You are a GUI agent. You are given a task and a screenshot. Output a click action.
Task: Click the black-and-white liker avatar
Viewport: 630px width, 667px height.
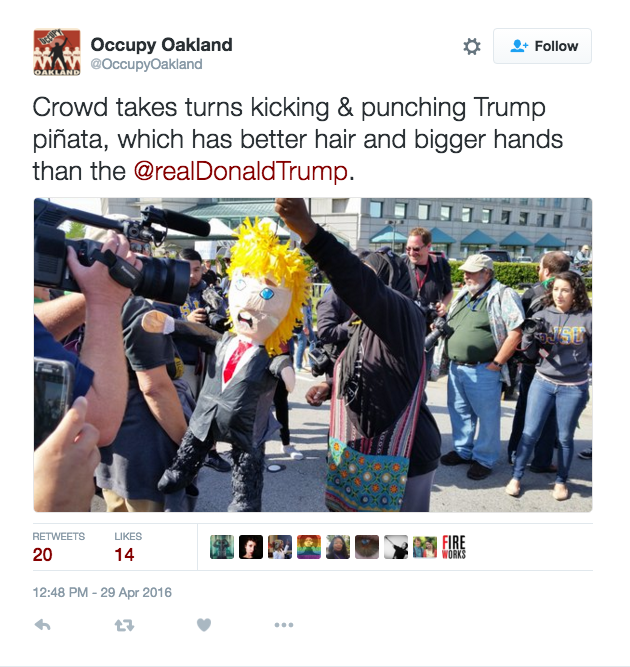(x=396, y=547)
